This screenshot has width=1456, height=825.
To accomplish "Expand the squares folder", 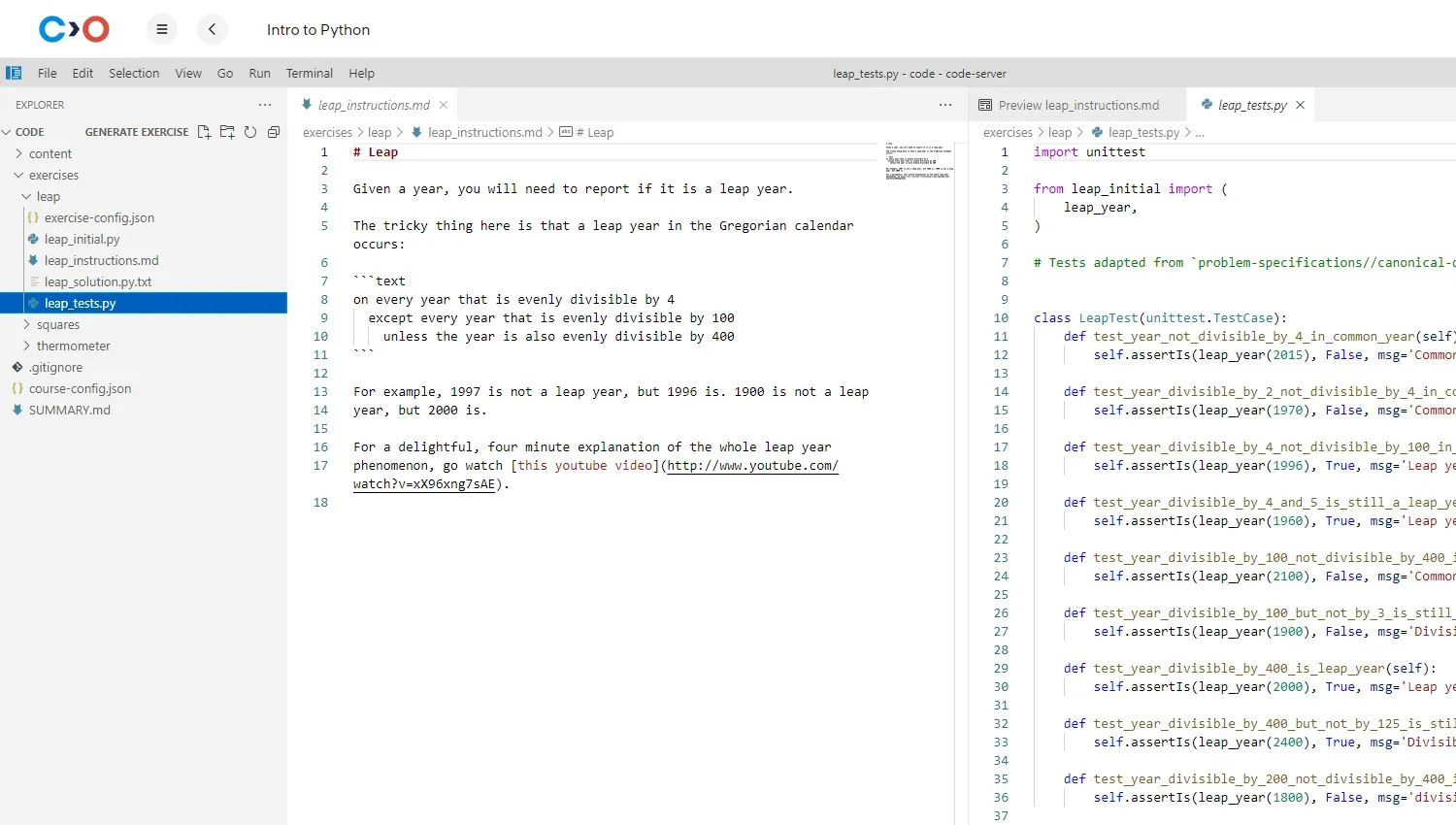I will [x=144, y=324].
